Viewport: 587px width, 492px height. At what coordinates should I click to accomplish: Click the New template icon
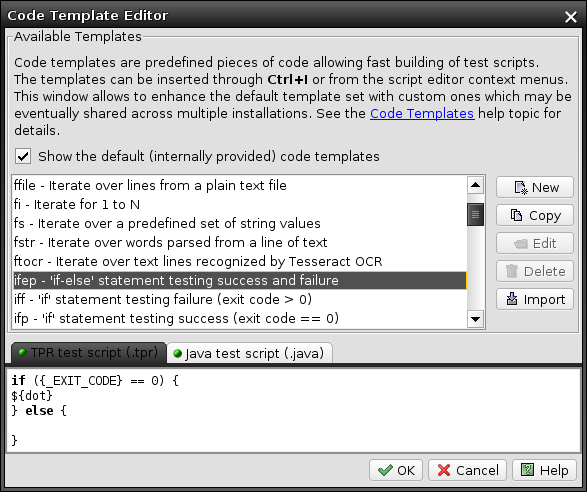[x=521, y=188]
